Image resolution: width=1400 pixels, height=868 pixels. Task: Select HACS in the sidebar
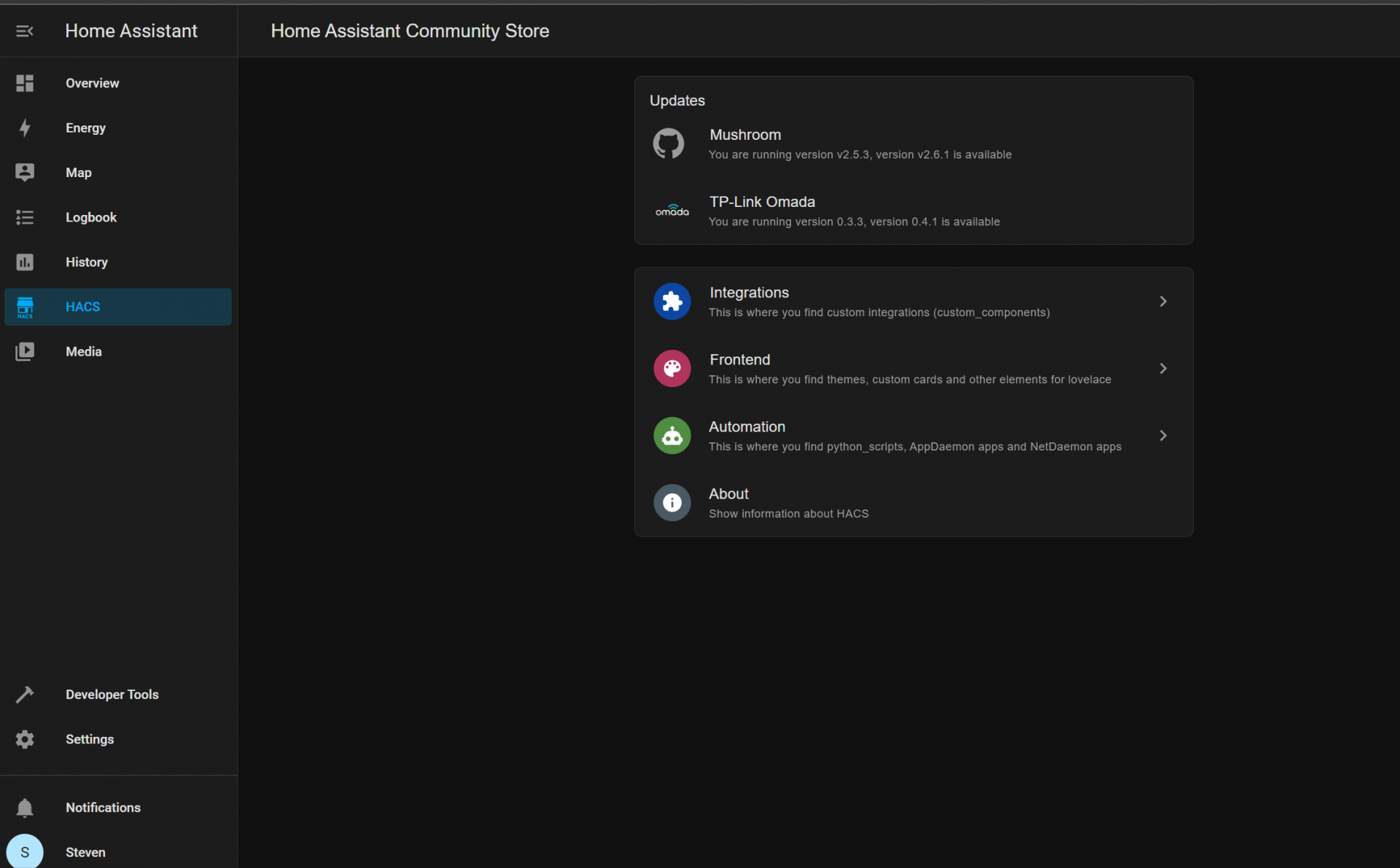(x=117, y=307)
